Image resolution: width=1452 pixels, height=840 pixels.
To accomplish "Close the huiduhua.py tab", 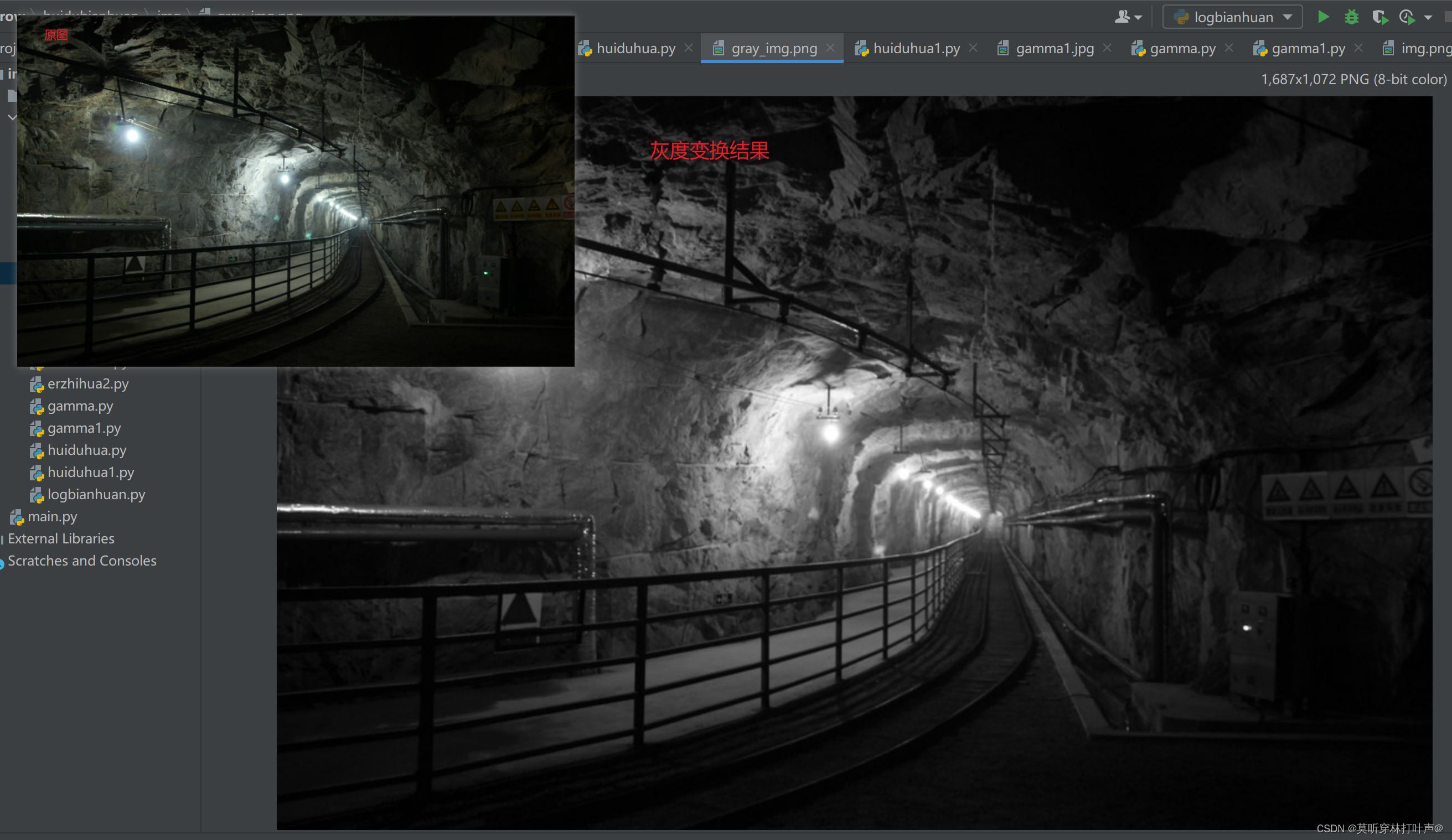I will pos(689,48).
